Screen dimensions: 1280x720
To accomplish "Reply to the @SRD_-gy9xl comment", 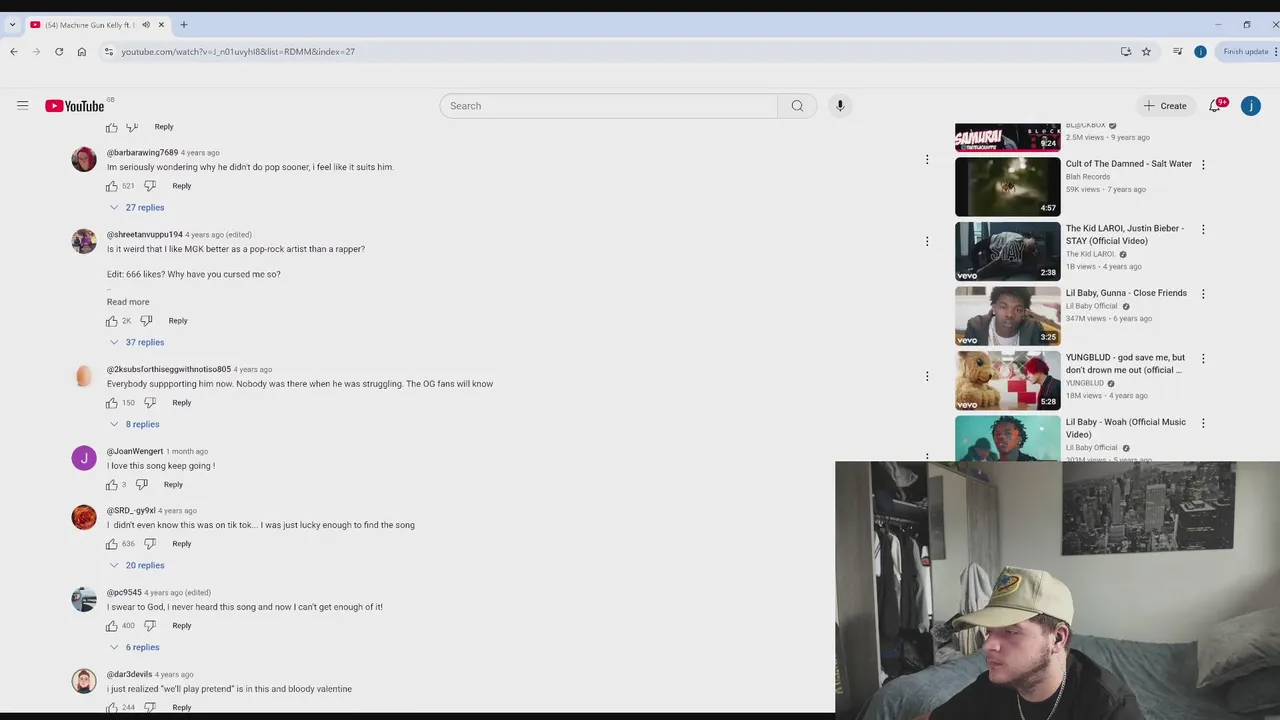I will click(182, 544).
